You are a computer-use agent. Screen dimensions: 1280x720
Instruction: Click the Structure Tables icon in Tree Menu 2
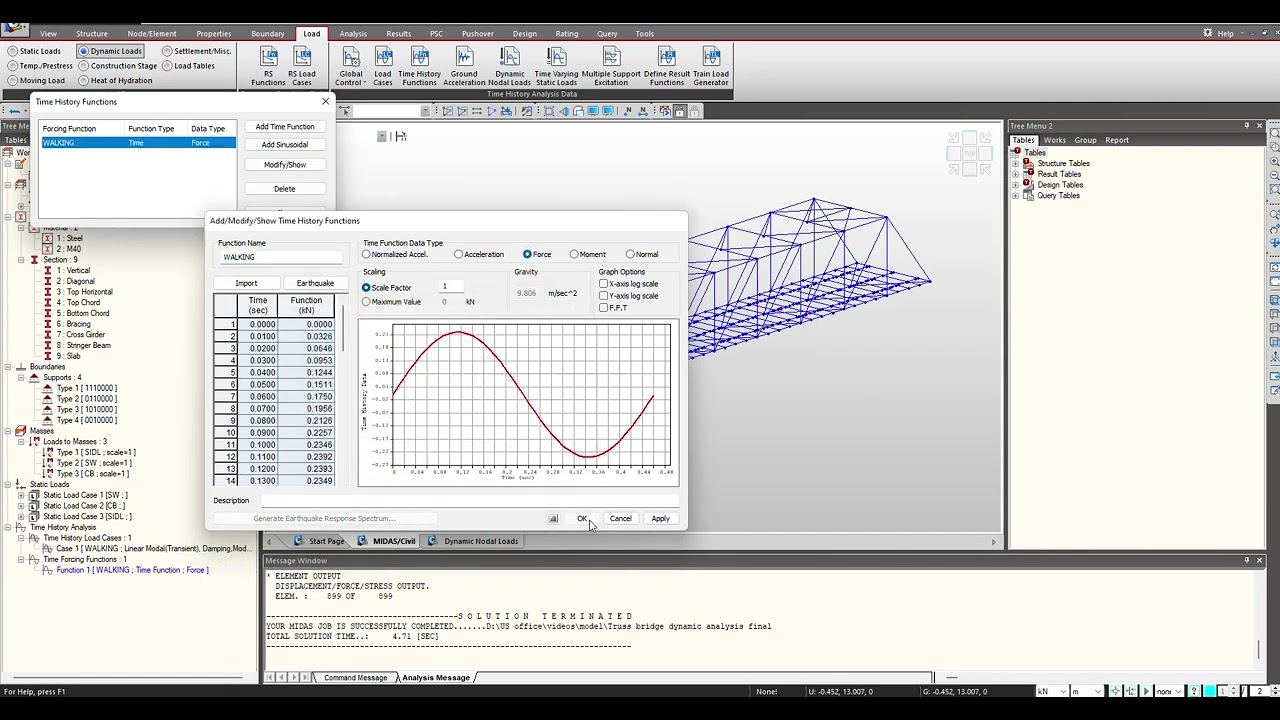click(1027, 163)
